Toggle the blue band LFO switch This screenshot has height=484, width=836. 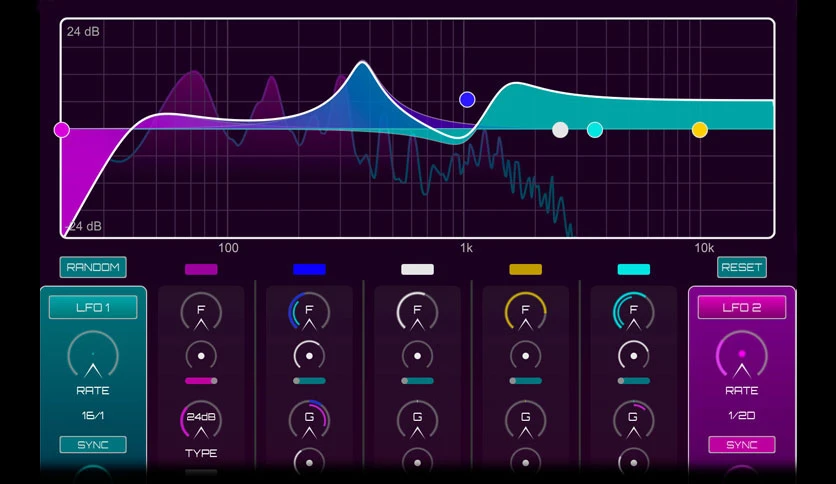(309, 381)
